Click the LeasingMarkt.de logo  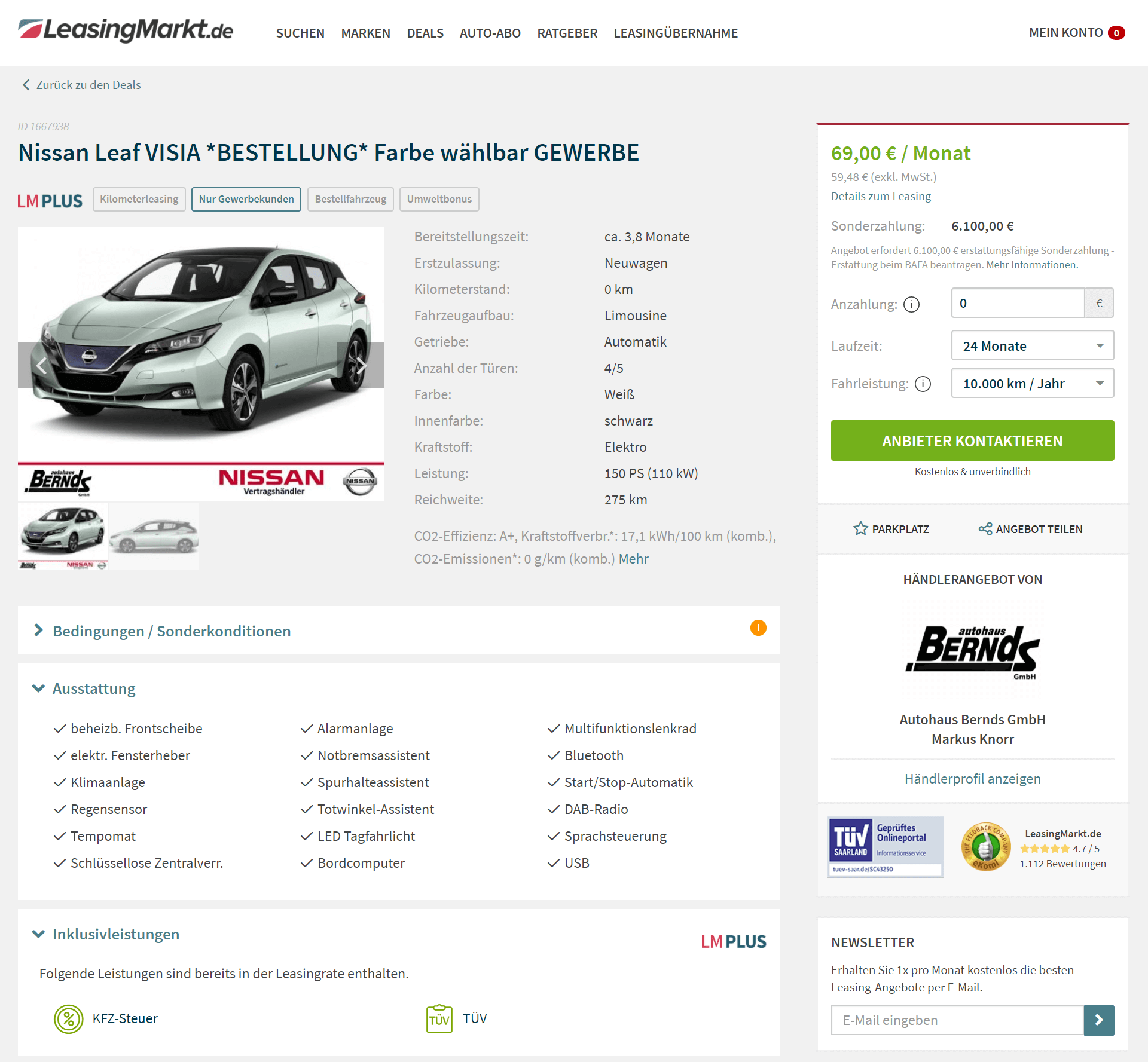[x=126, y=30]
